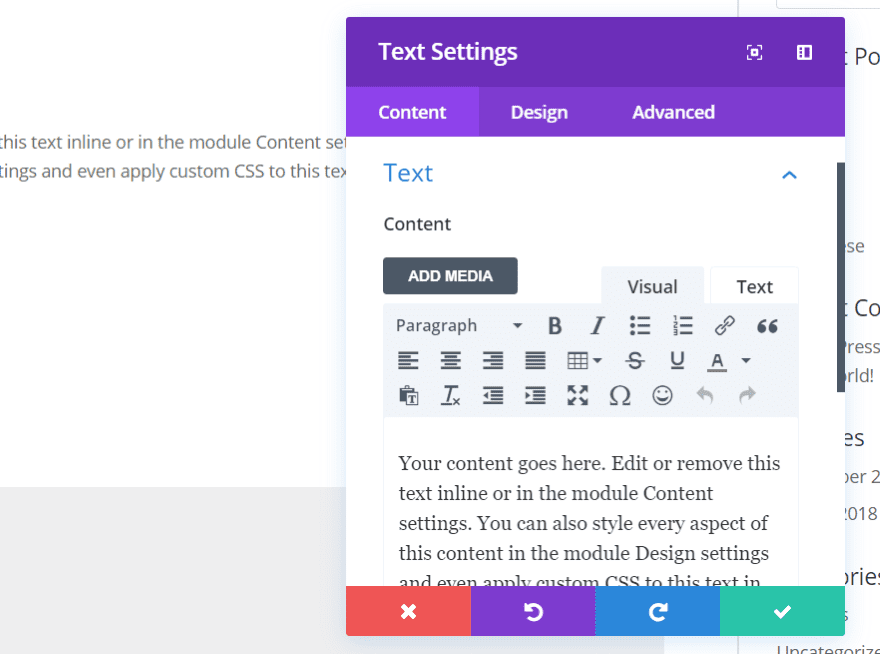Viewport: 880px width, 654px height.
Task: Decrease the indent
Action: 493,396
